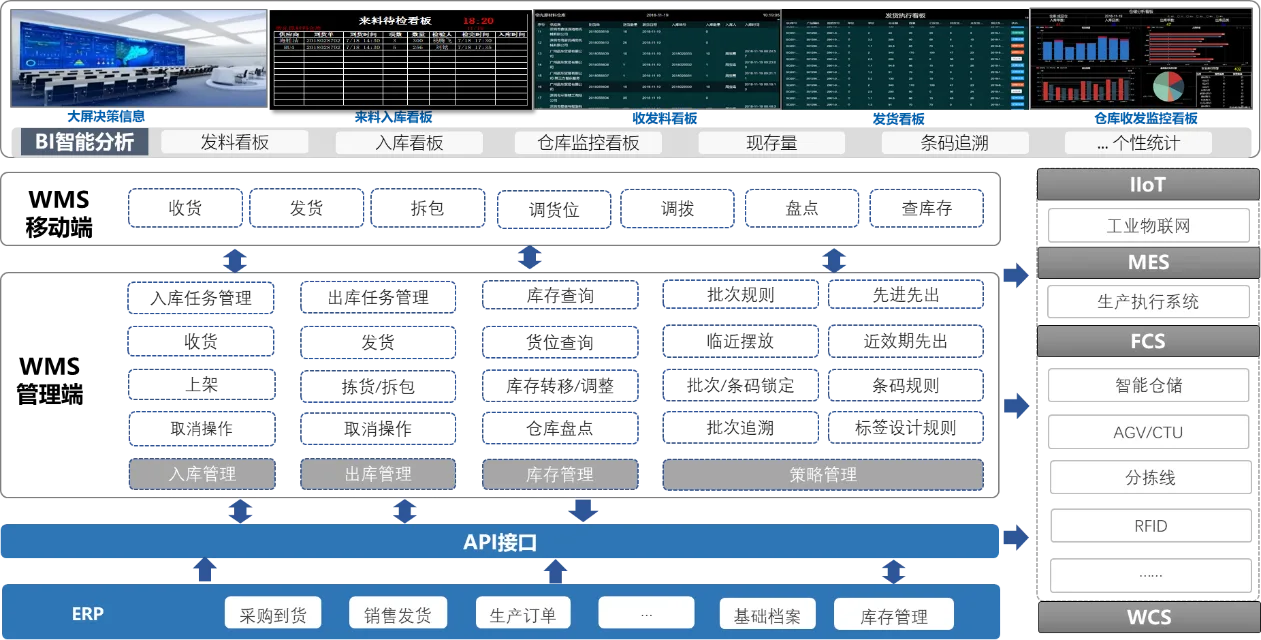
Task: Select the 拆包 mobile function box
Action: click(428, 208)
